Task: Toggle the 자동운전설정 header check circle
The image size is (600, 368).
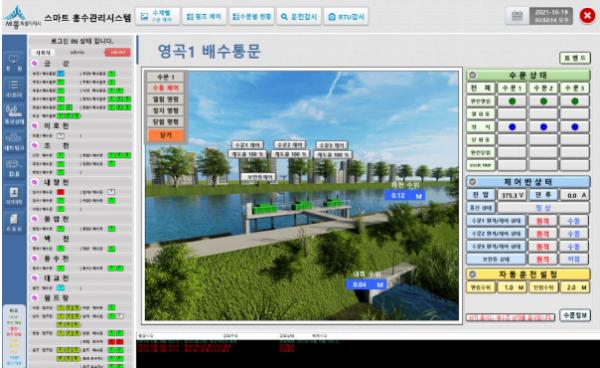Action: [x=473, y=274]
